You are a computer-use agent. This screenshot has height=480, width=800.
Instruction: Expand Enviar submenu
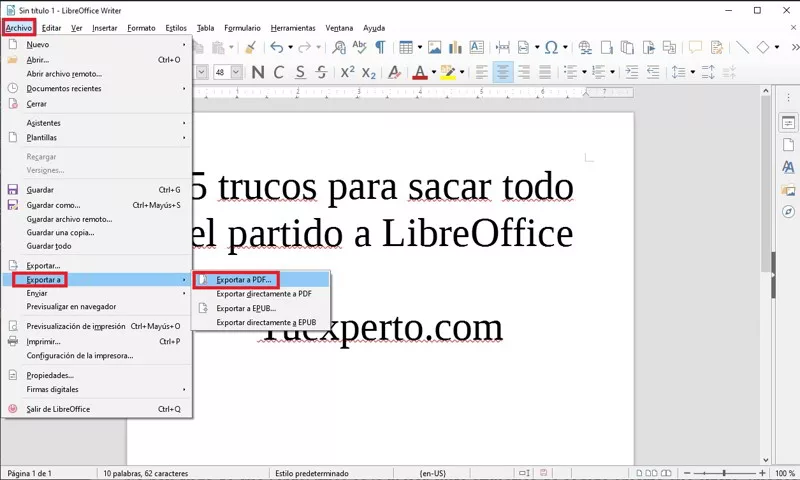tap(96, 293)
